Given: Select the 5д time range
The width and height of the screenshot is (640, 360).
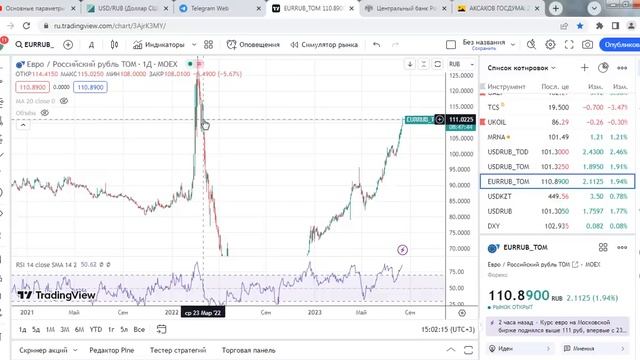Looking at the screenshot, I should pos(36,329).
